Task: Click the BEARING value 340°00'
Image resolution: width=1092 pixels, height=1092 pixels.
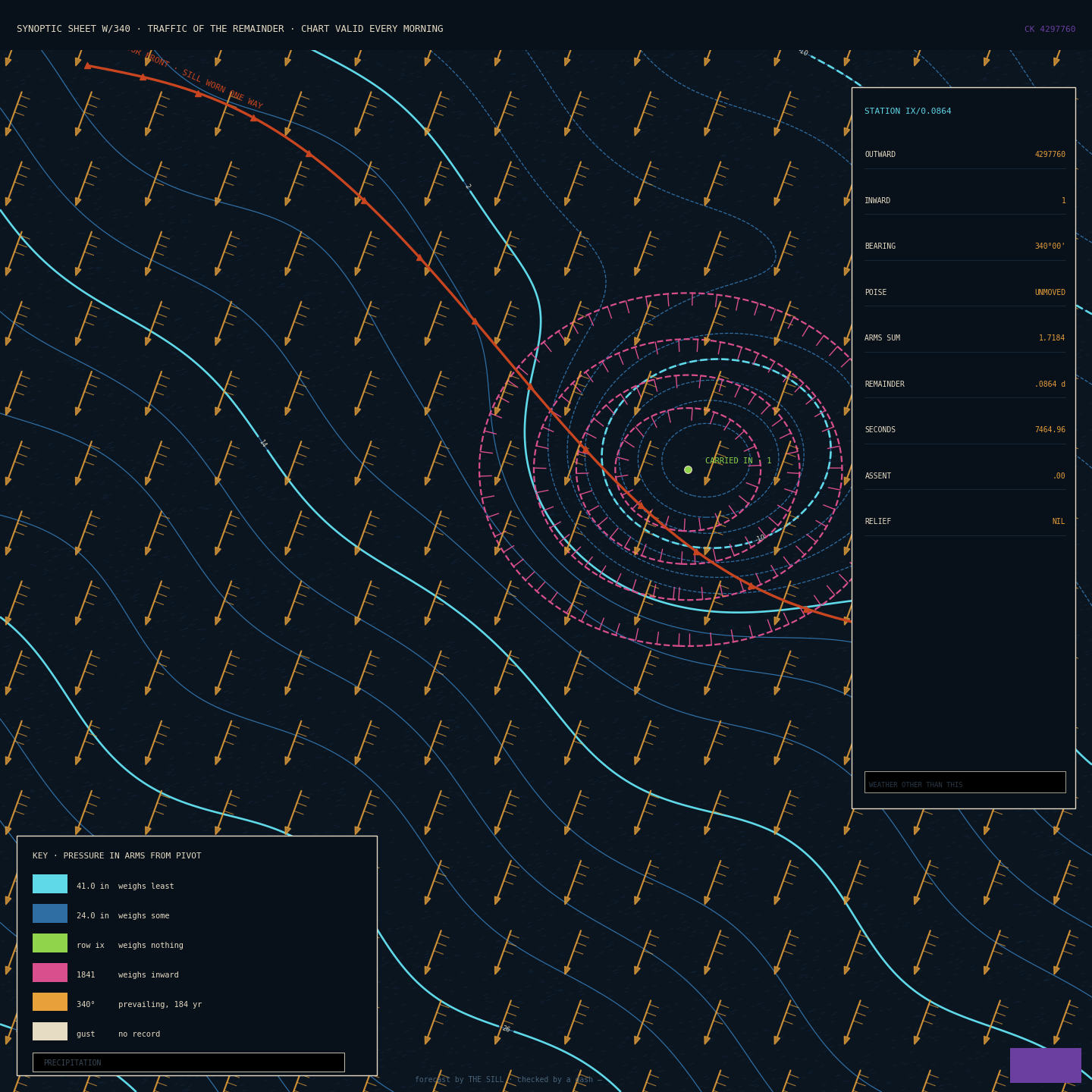Action: (1050, 246)
